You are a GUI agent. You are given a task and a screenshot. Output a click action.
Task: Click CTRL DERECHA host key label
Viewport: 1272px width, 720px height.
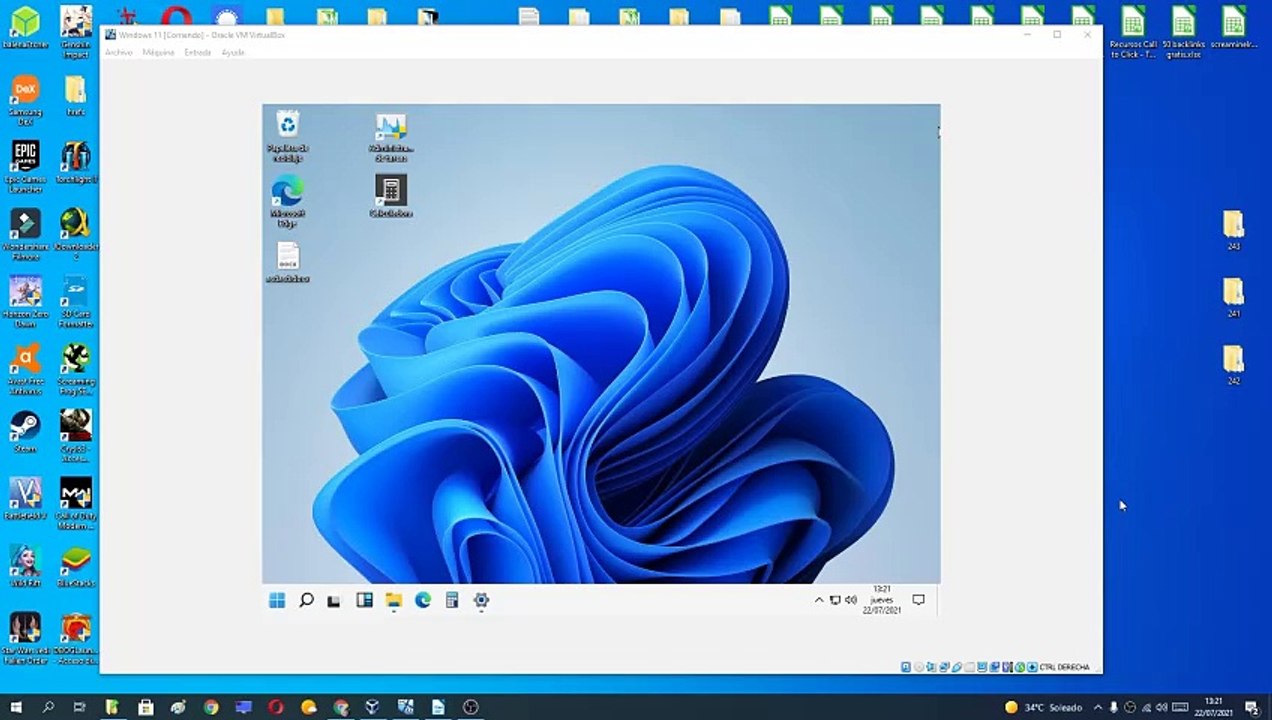(1064, 667)
